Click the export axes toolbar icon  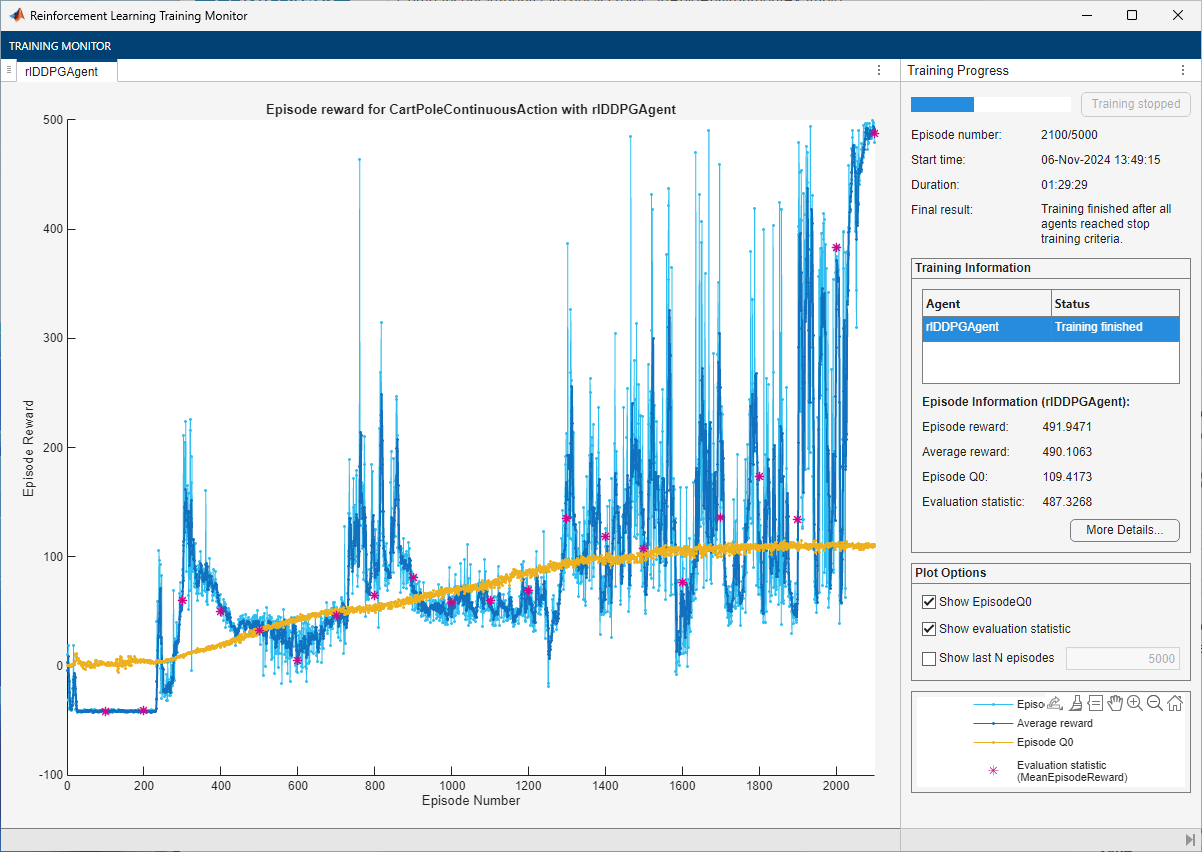click(1054, 703)
